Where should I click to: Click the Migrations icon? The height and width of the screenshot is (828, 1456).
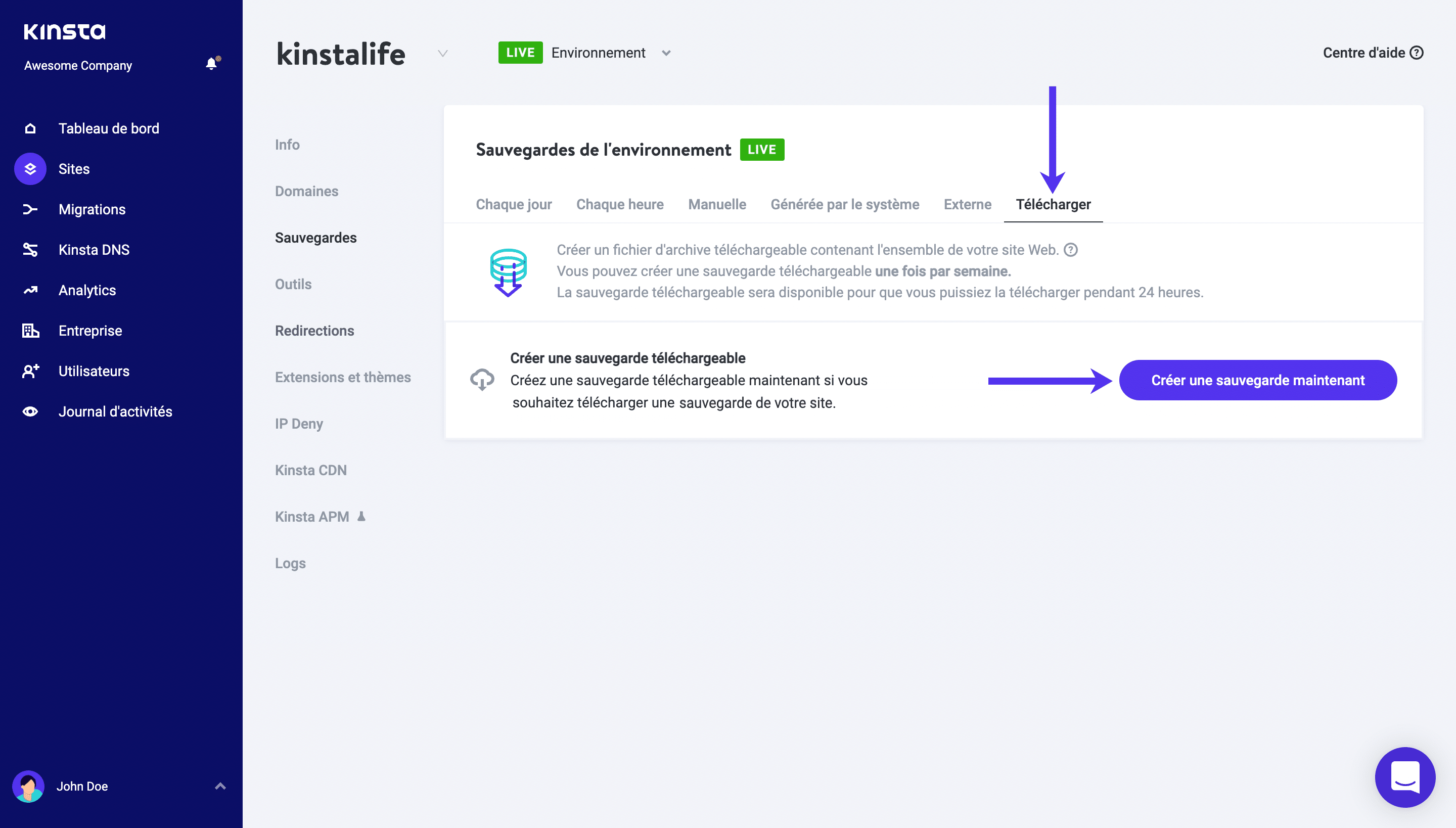tap(30, 209)
